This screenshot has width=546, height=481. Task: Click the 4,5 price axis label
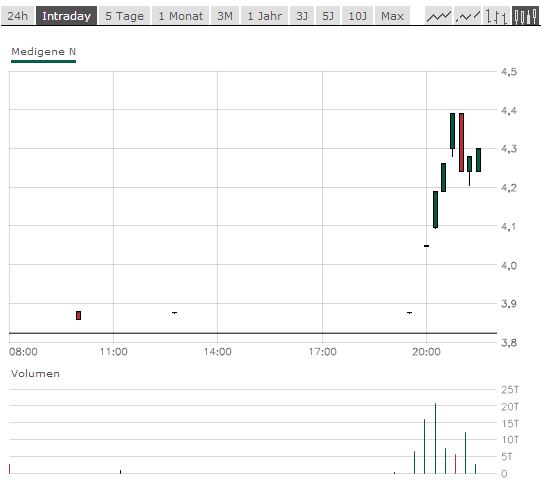[x=509, y=72]
